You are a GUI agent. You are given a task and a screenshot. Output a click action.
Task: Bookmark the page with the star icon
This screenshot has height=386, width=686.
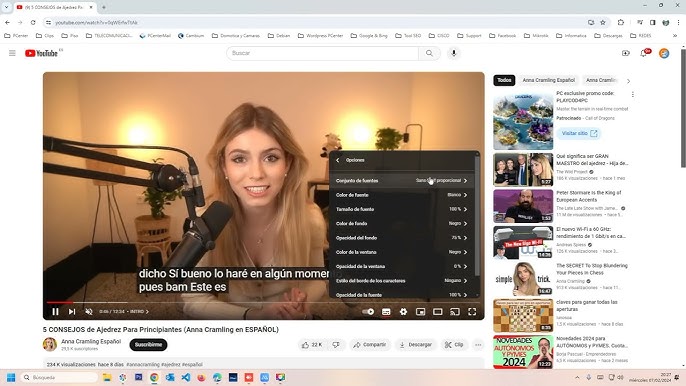[602, 22]
